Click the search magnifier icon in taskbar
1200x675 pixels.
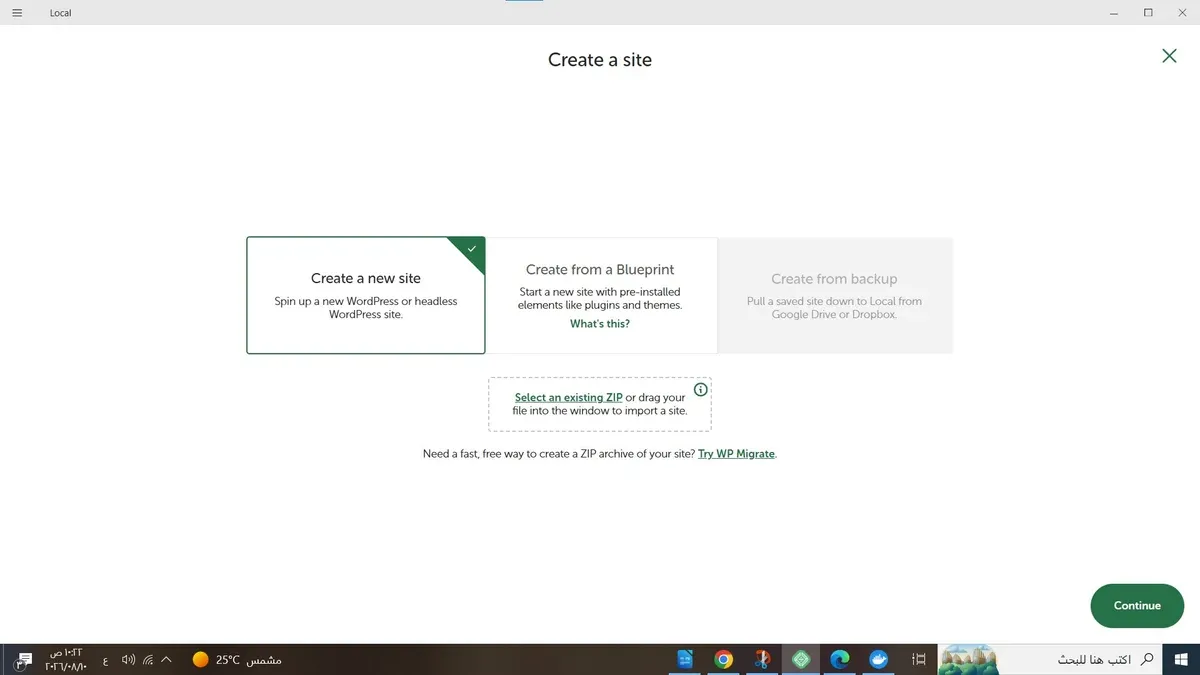click(x=1147, y=659)
